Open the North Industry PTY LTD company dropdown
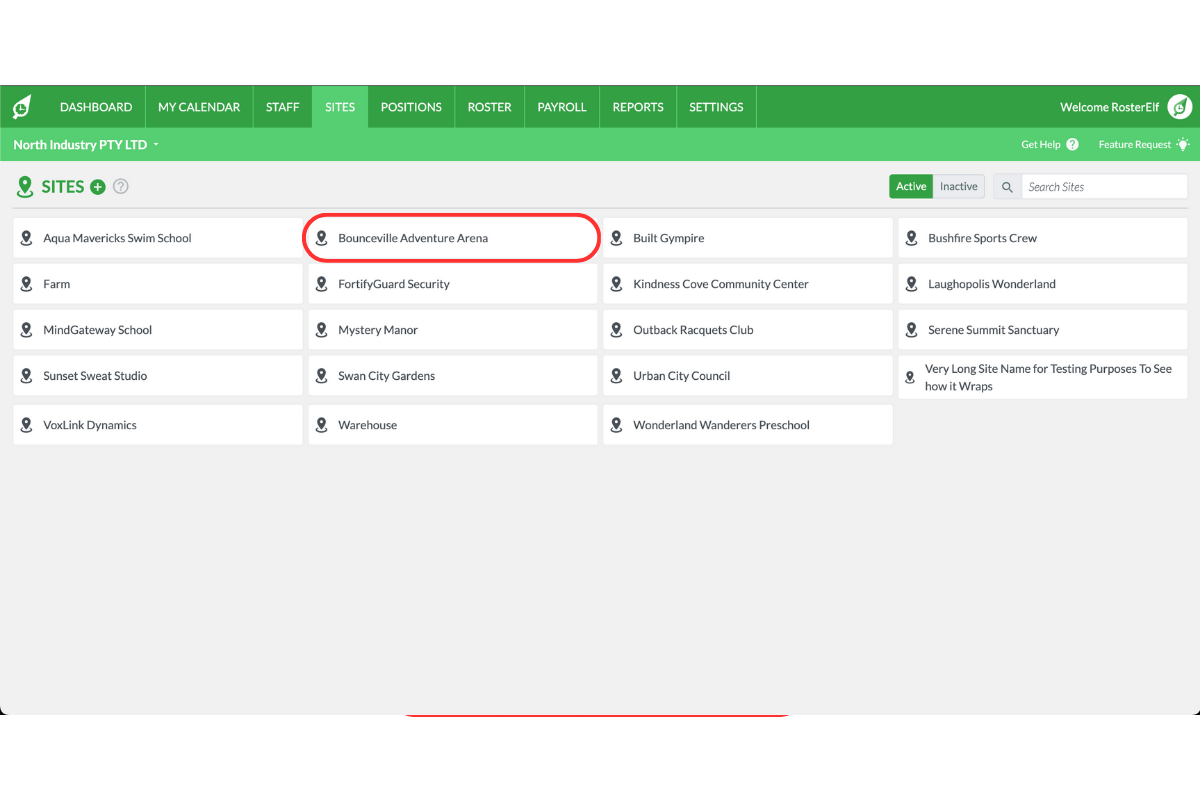 [x=86, y=145]
